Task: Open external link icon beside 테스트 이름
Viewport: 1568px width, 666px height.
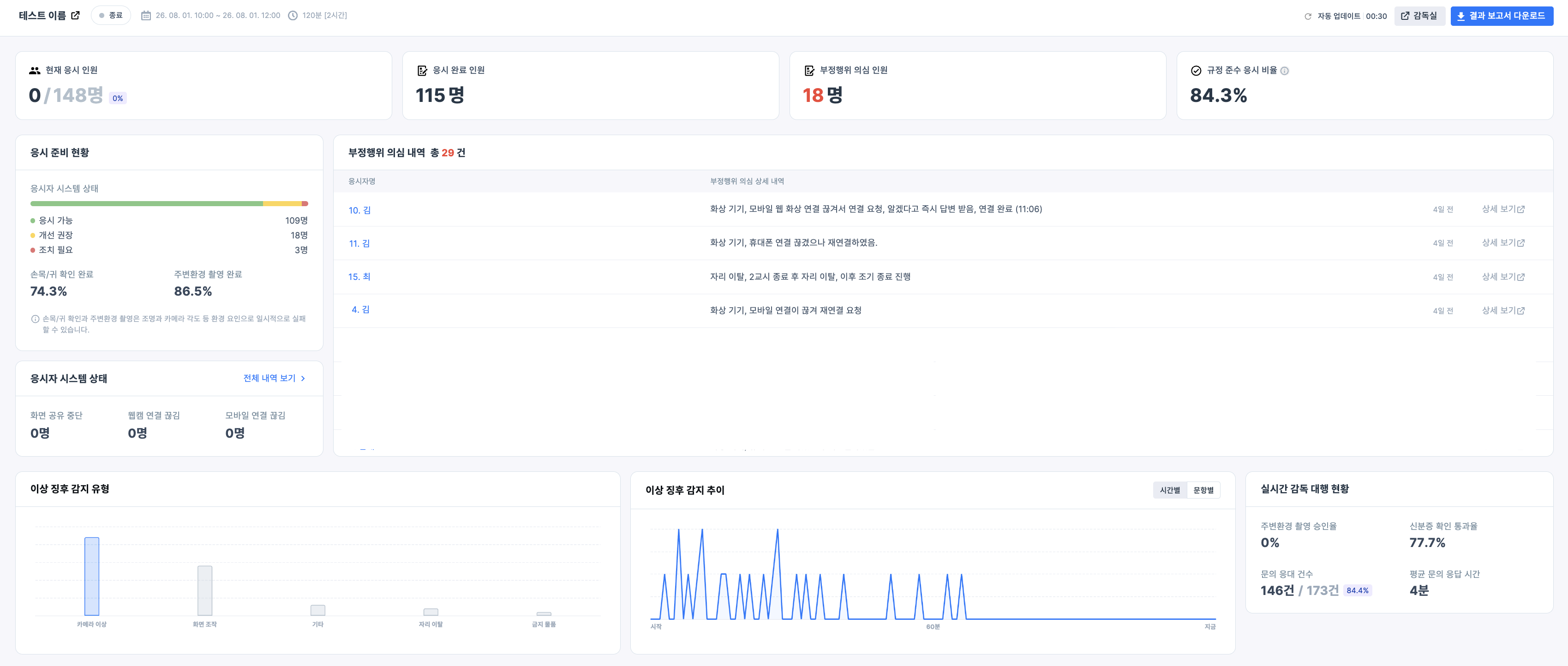Action: click(x=76, y=15)
